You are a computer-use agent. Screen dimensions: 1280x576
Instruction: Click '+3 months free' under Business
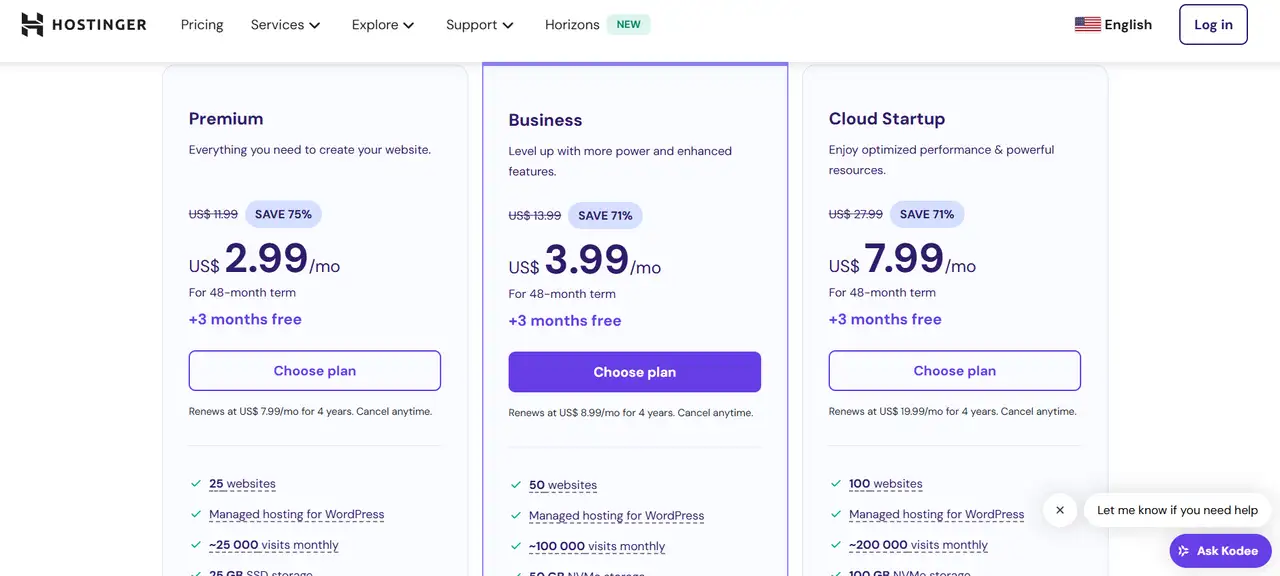tap(565, 321)
